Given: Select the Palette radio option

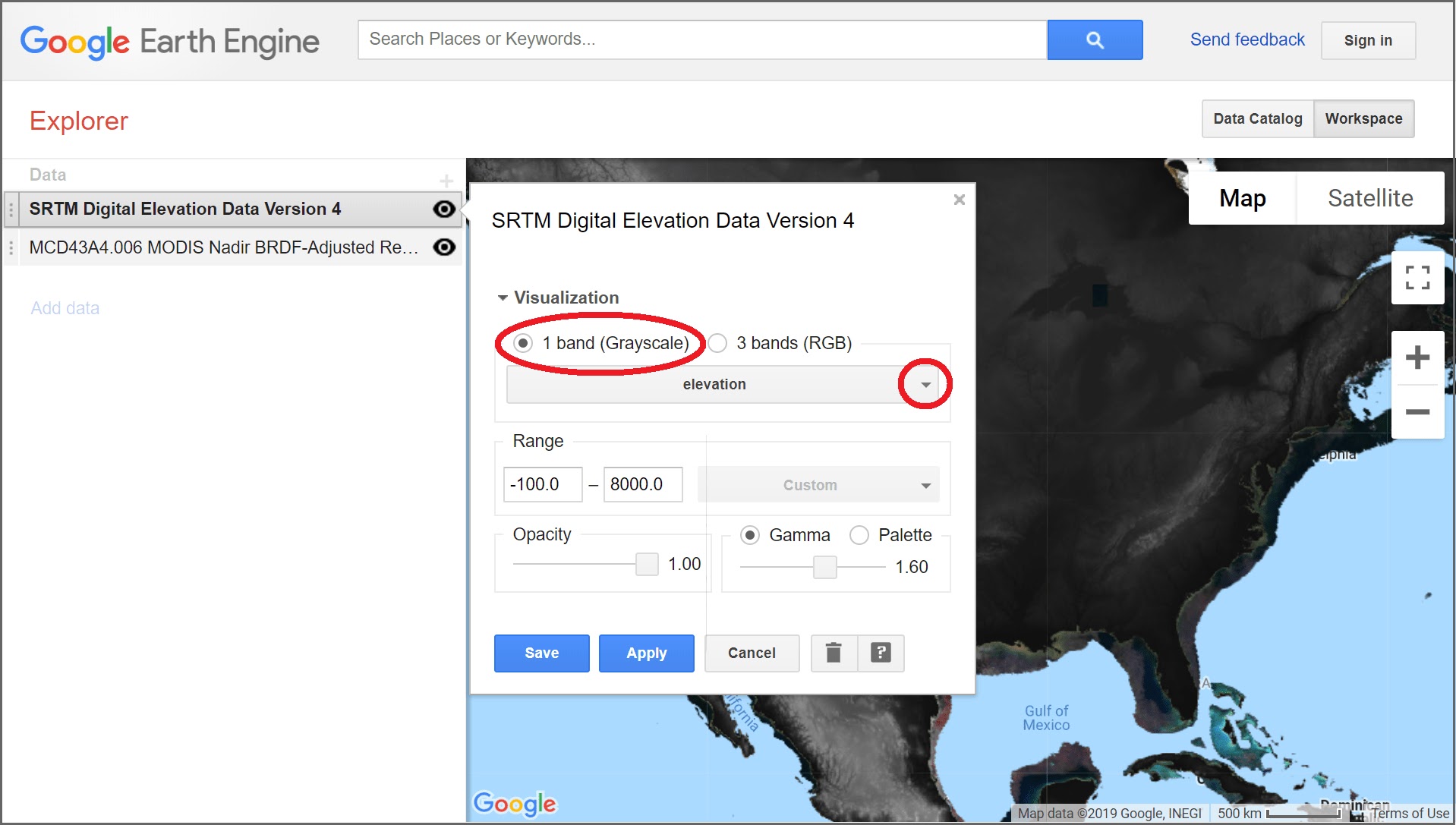Looking at the screenshot, I should click(x=859, y=535).
